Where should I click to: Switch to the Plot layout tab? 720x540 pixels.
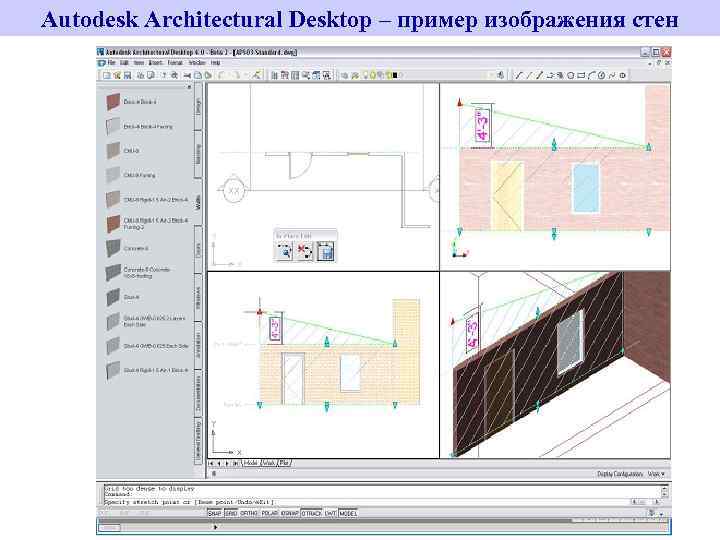pos(284,463)
